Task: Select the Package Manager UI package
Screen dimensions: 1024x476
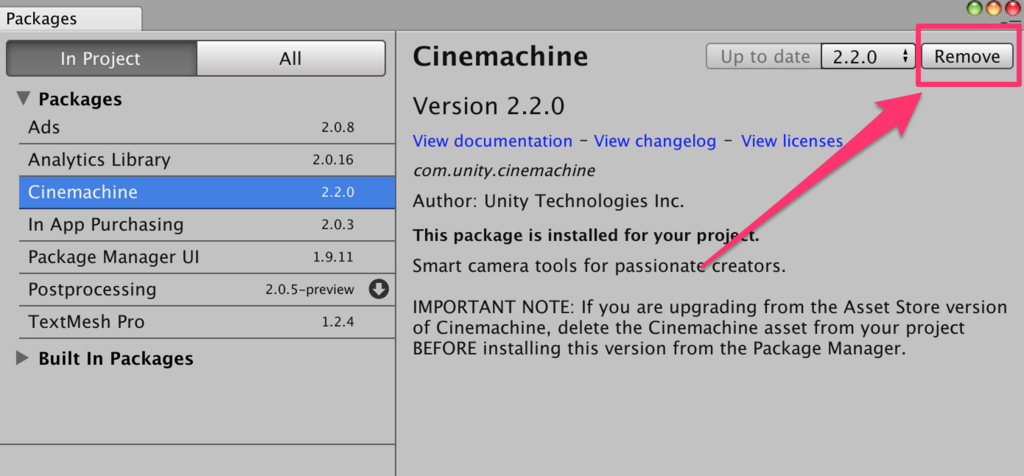Action: [207, 257]
